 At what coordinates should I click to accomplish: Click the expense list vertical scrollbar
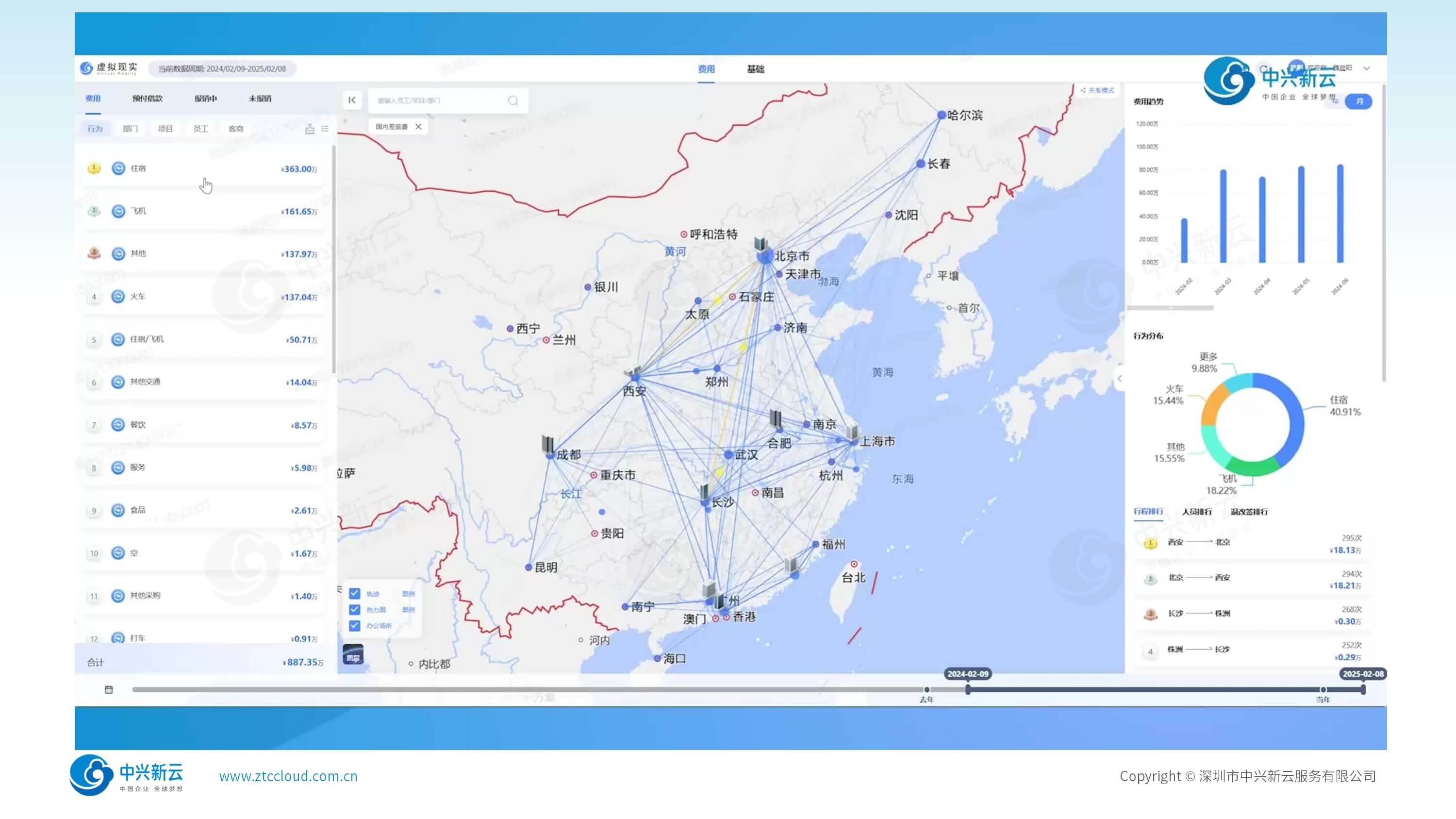333,259
